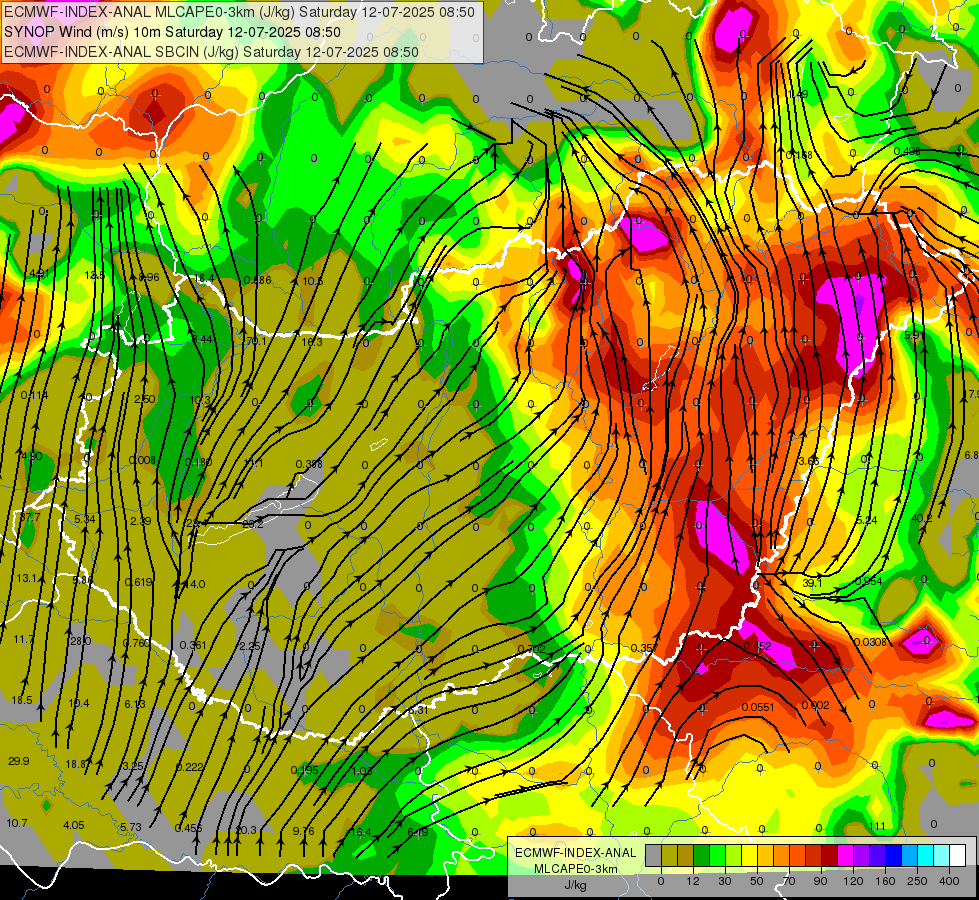Screen dimensions: 979x900
Task: Click the map value 0.0308
Action: pyautogui.click(x=870, y=642)
